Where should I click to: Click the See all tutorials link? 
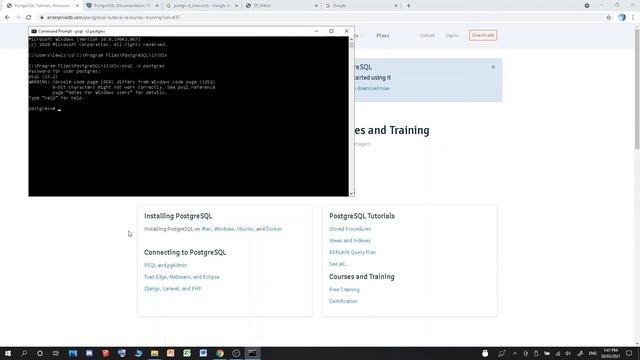click(338, 264)
